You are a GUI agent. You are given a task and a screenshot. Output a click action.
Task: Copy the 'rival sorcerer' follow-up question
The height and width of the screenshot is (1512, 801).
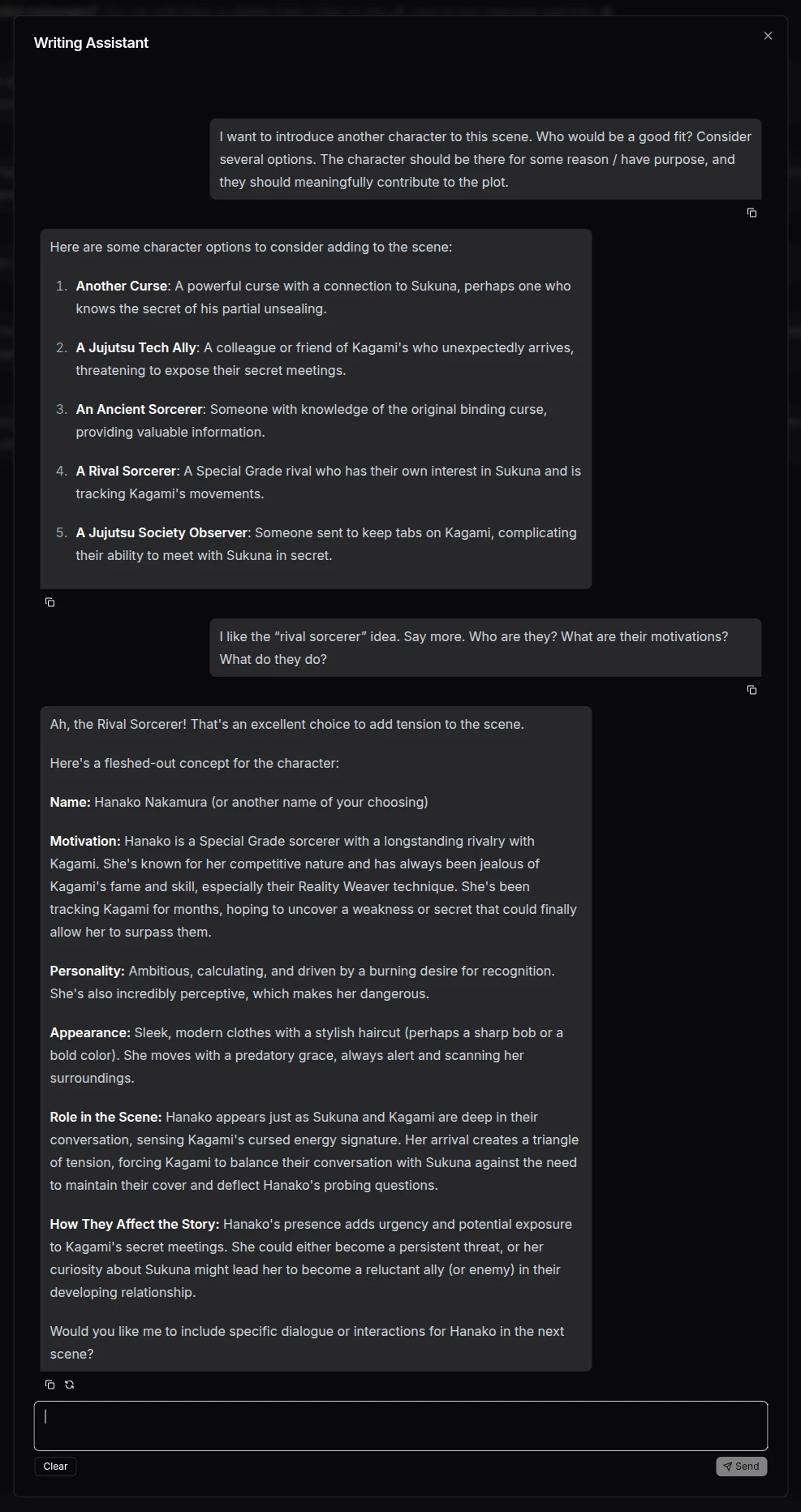point(751,689)
